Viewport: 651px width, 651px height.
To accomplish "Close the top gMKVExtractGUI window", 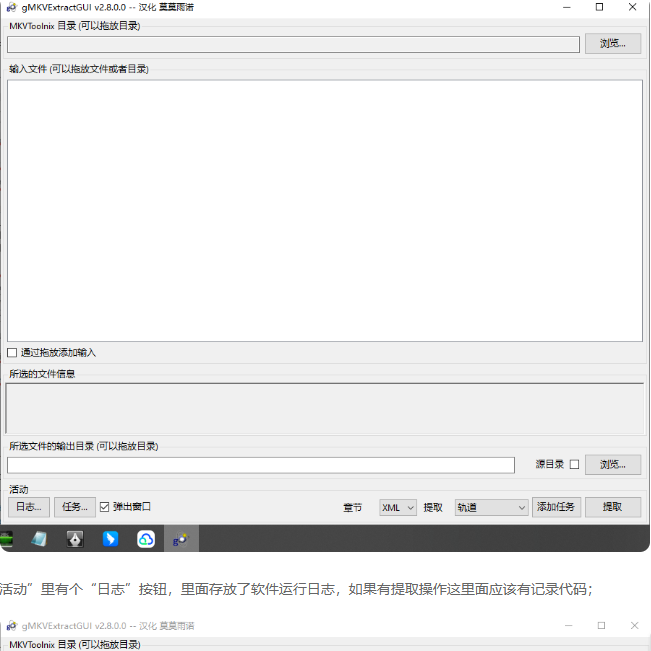I will point(632,7).
